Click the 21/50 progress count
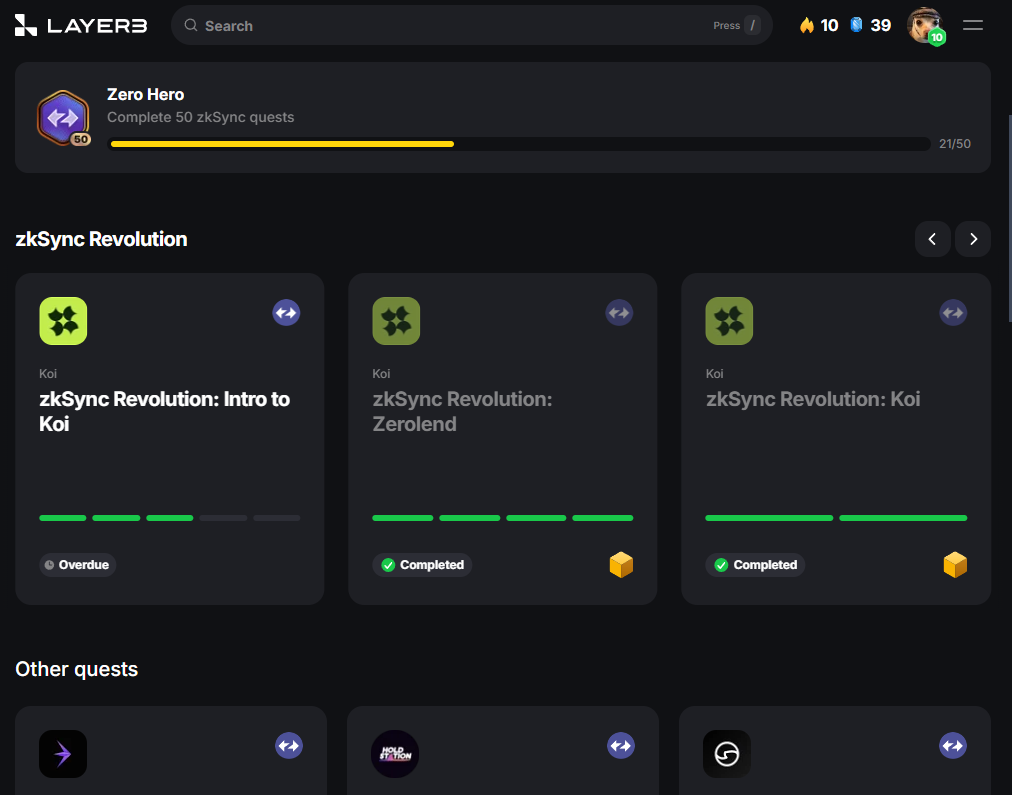Screen dimensions: 1012x795 point(955,144)
